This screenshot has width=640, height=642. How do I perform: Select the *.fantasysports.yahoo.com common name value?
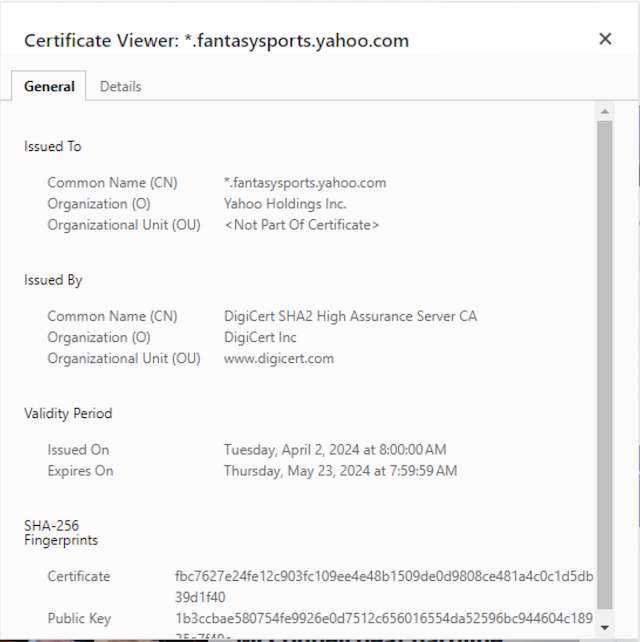[305, 183]
